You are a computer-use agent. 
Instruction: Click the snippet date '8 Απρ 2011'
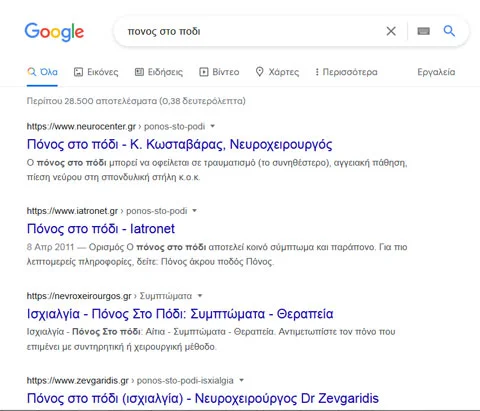tap(50, 247)
